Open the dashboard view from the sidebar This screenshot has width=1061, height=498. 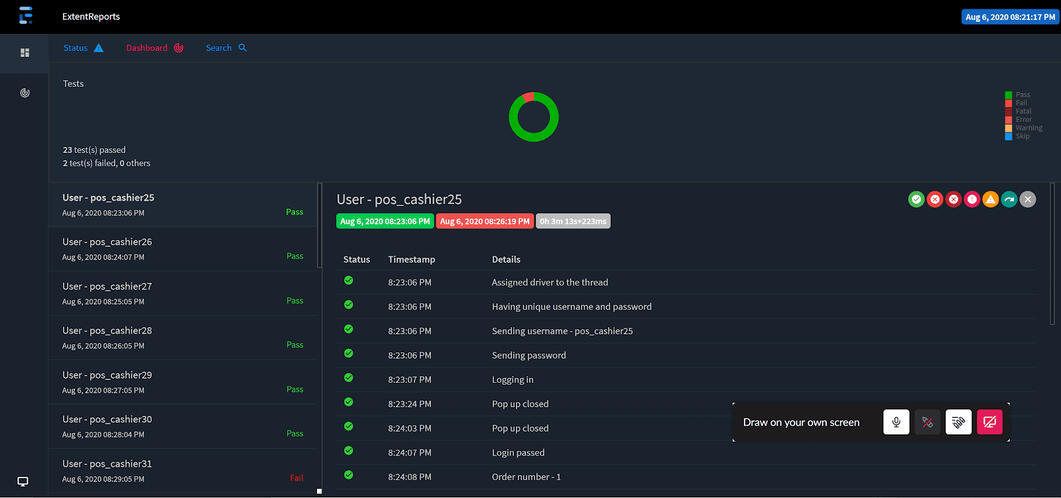(25, 93)
